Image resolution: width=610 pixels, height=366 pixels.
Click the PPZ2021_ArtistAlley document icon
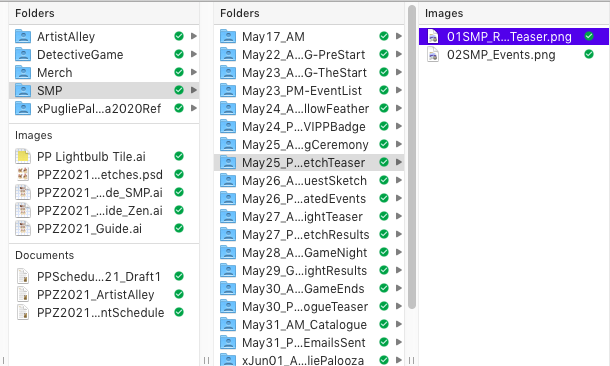pyautogui.click(x=23, y=294)
